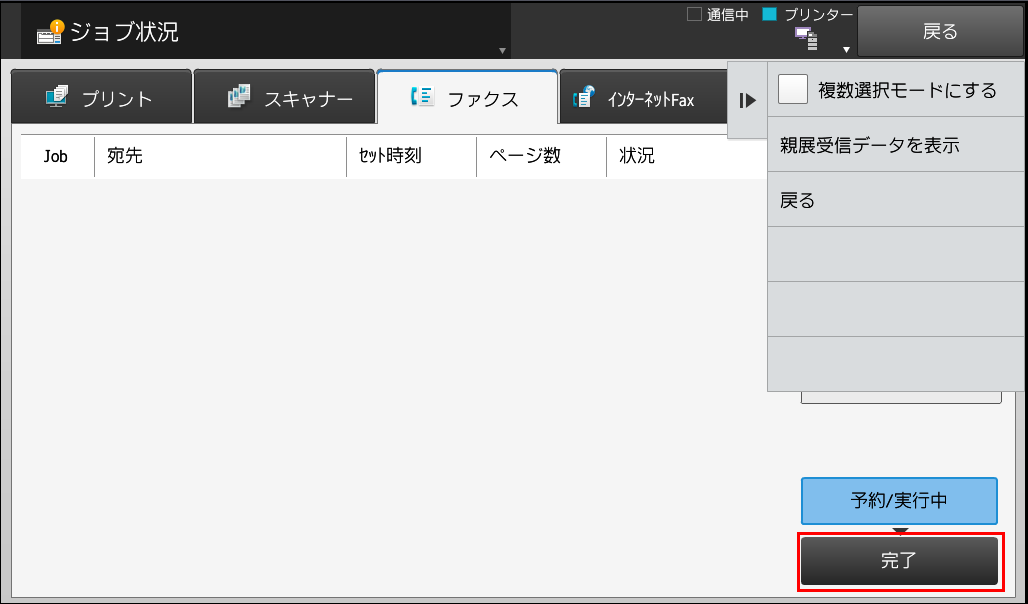Click the プリンター status indicator box
The width and height of the screenshot is (1028, 604).
pos(769,14)
